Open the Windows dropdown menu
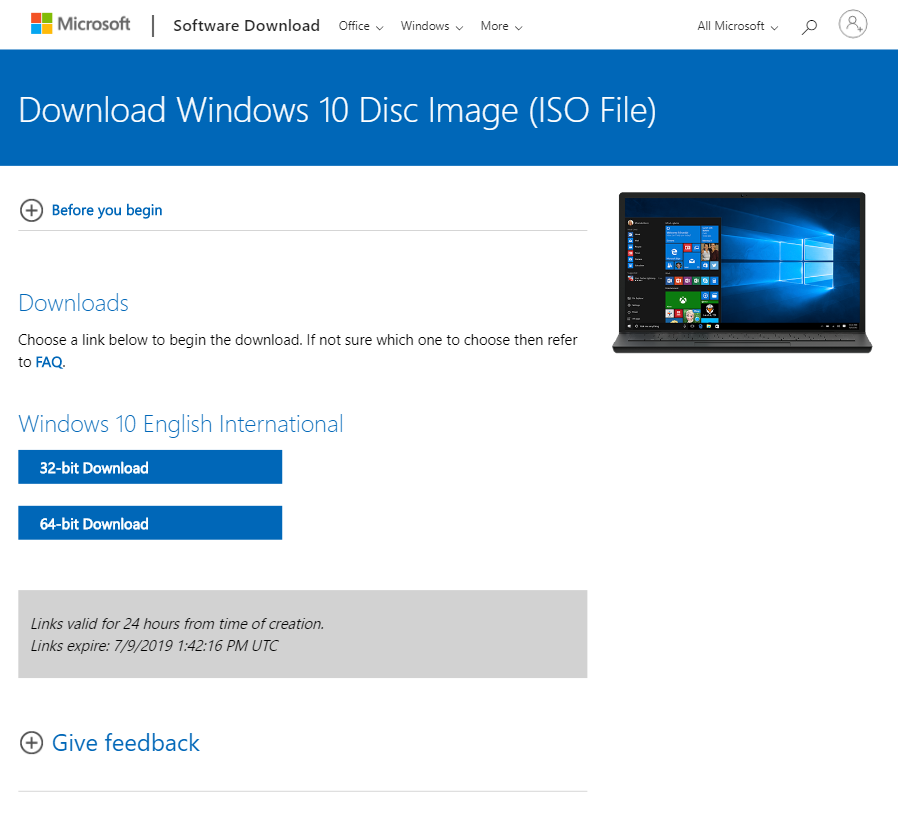The height and width of the screenshot is (816, 898). pyautogui.click(x=432, y=26)
